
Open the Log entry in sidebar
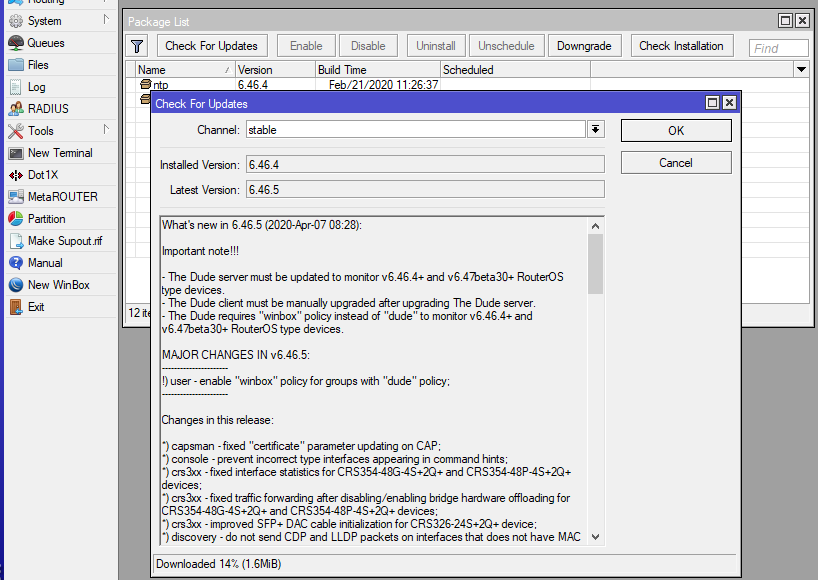click(36, 87)
